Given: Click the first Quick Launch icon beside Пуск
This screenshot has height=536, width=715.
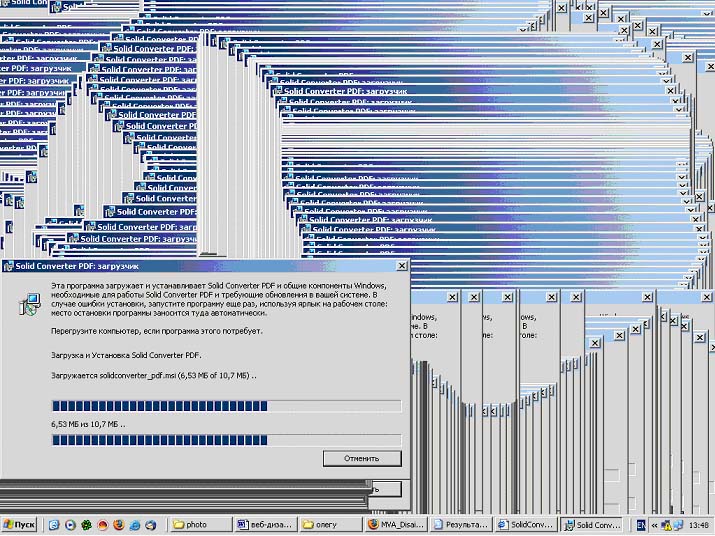Looking at the screenshot, I should point(52,524).
